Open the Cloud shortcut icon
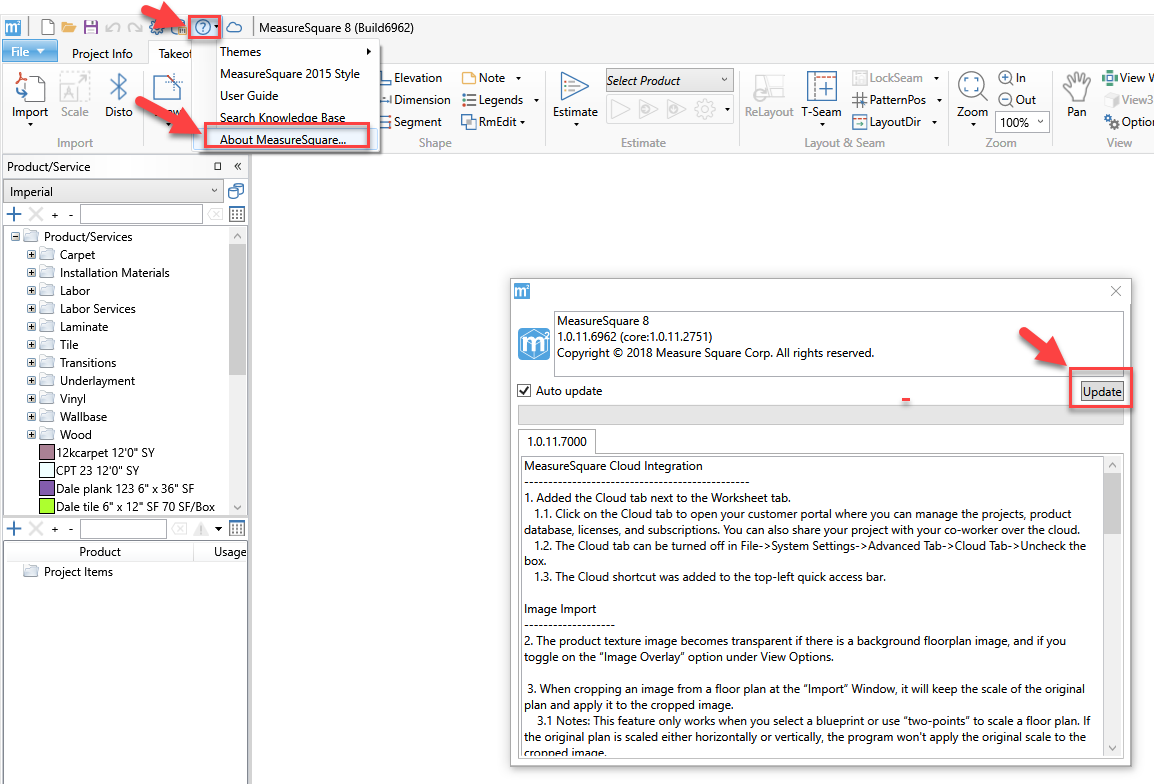 click(234, 27)
